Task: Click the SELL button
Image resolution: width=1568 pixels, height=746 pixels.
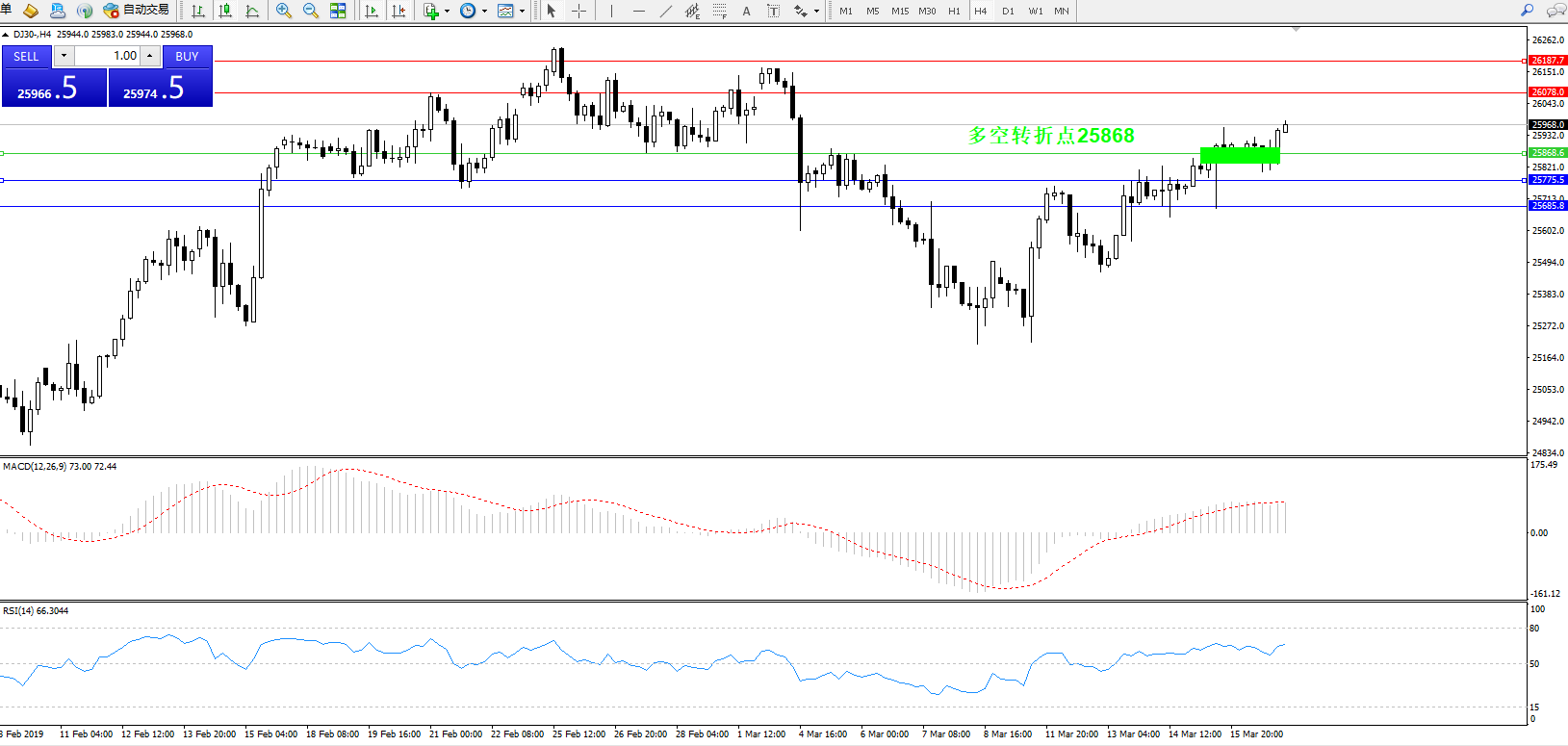Action: [x=26, y=57]
